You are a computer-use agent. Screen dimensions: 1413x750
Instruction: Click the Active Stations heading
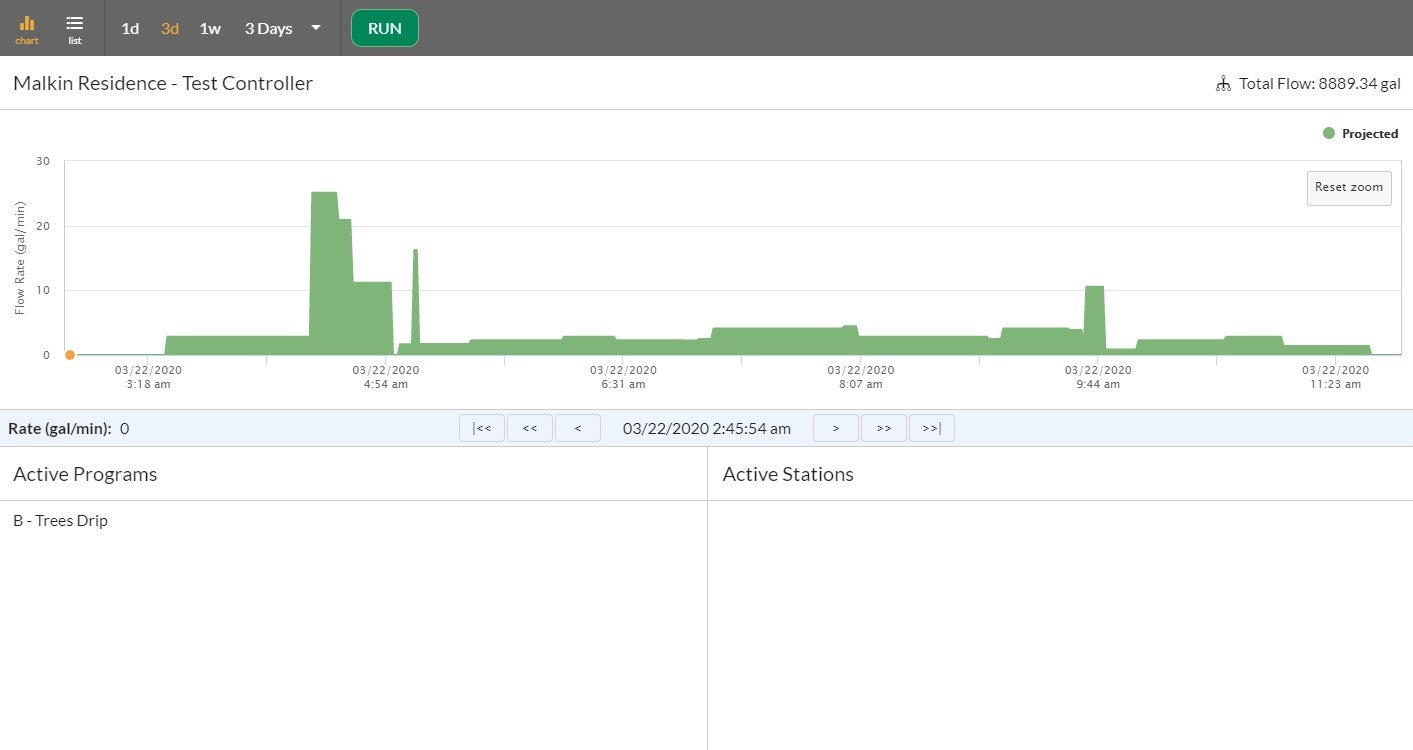coord(788,474)
